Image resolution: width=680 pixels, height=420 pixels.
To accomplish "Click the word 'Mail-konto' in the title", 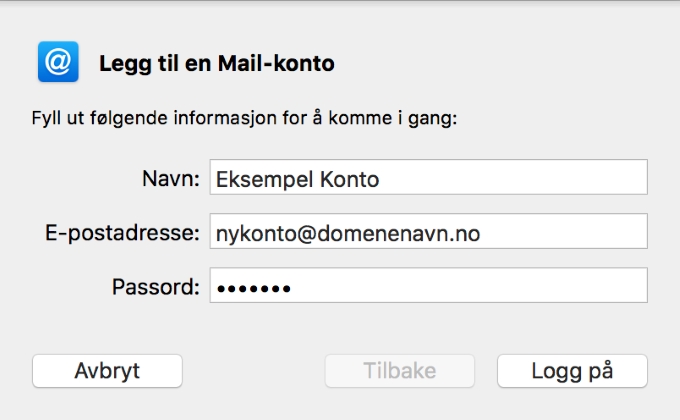I will pyautogui.click(x=276, y=63).
